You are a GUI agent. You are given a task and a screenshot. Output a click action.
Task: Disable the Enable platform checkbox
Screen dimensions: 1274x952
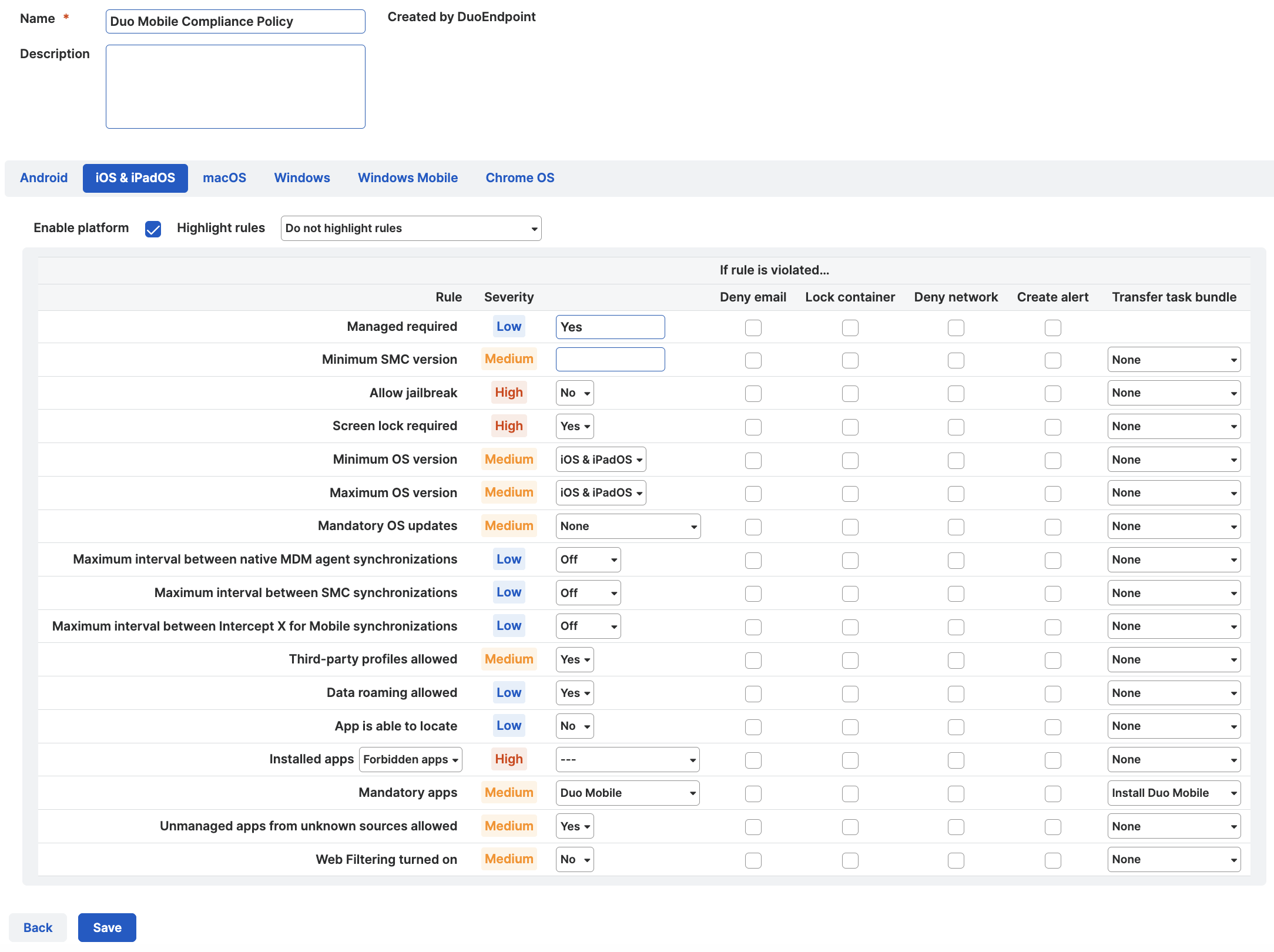point(153,229)
